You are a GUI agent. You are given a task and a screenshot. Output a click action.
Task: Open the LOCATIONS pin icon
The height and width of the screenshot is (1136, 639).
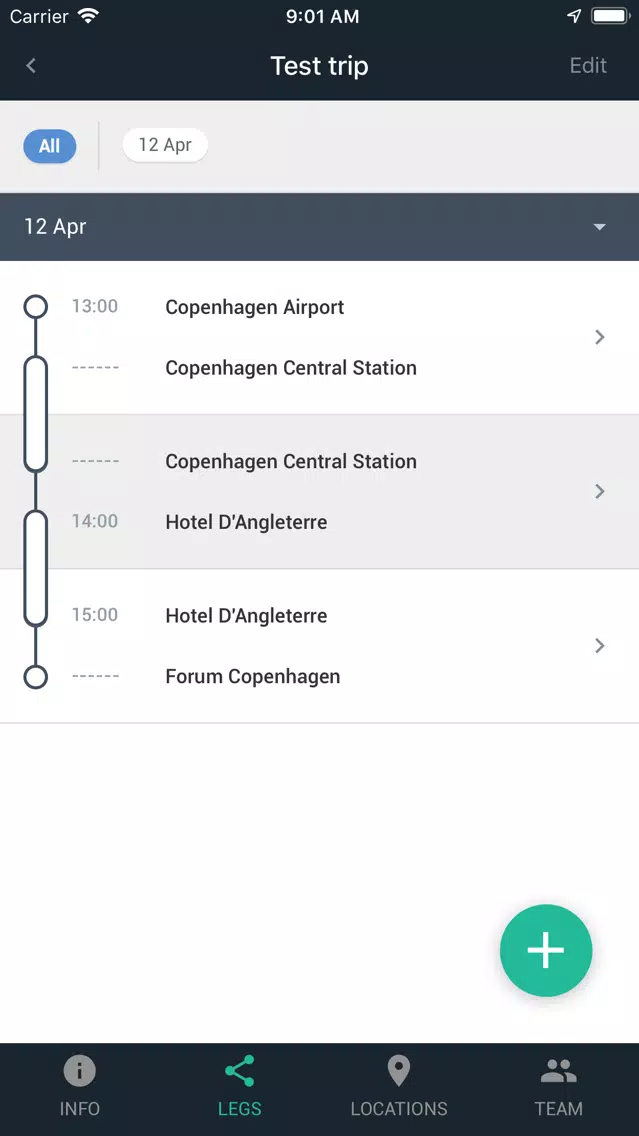pyautogui.click(x=398, y=1071)
